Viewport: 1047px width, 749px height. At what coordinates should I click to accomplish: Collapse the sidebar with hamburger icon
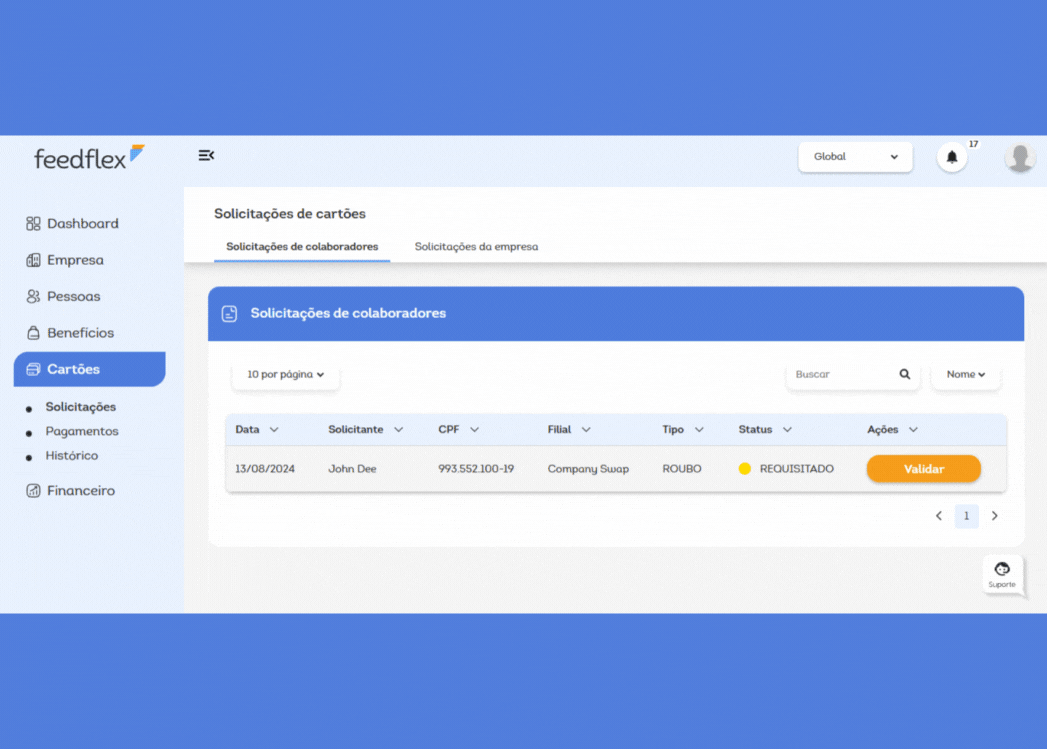(x=206, y=156)
